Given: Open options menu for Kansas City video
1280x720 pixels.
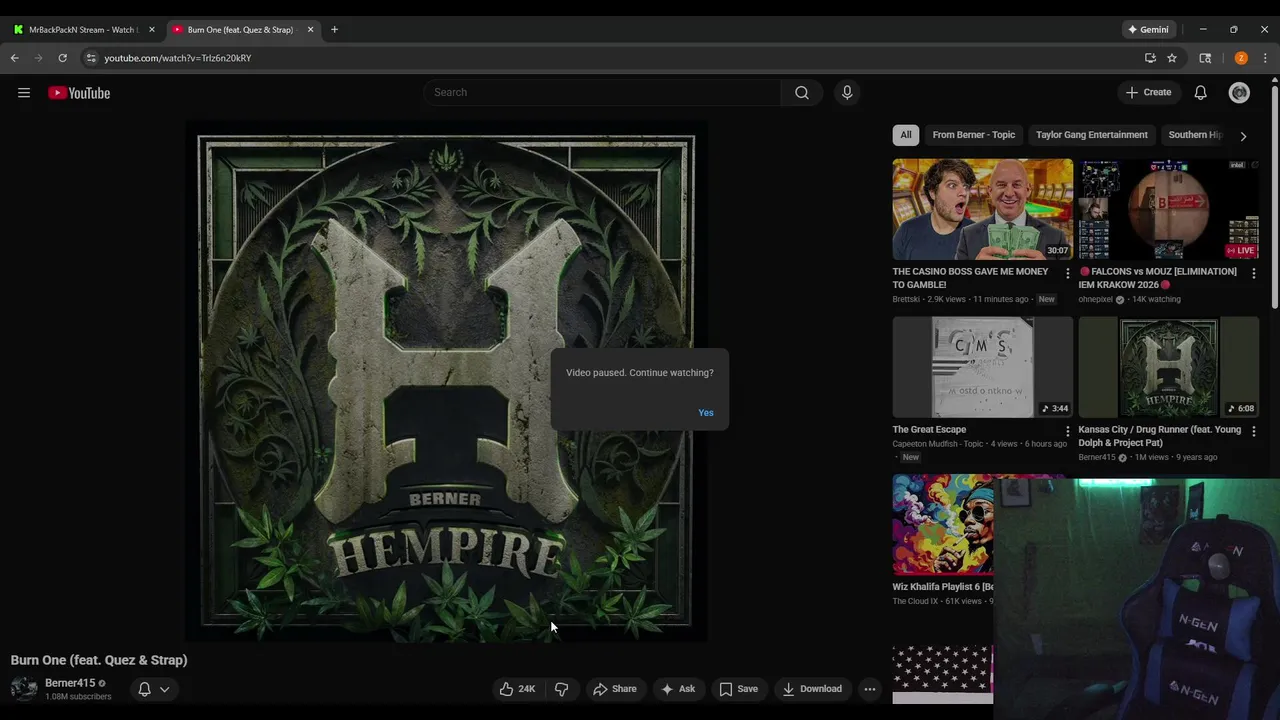Looking at the screenshot, I should pos(1253,431).
